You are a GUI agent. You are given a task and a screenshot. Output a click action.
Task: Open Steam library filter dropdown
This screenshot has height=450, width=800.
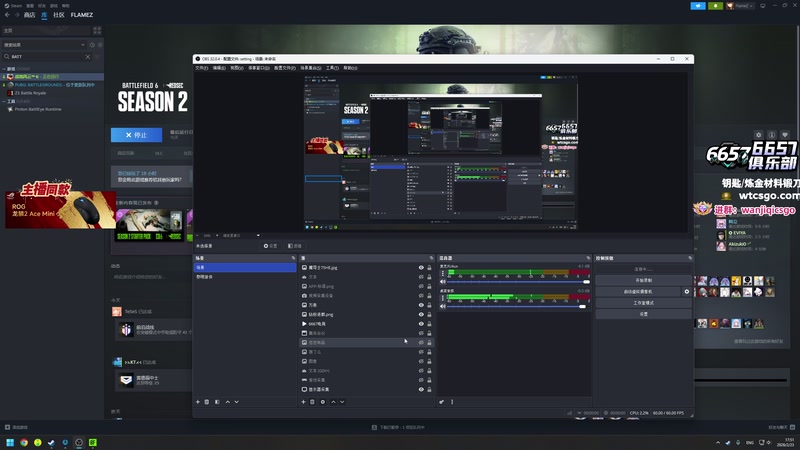tap(83, 45)
